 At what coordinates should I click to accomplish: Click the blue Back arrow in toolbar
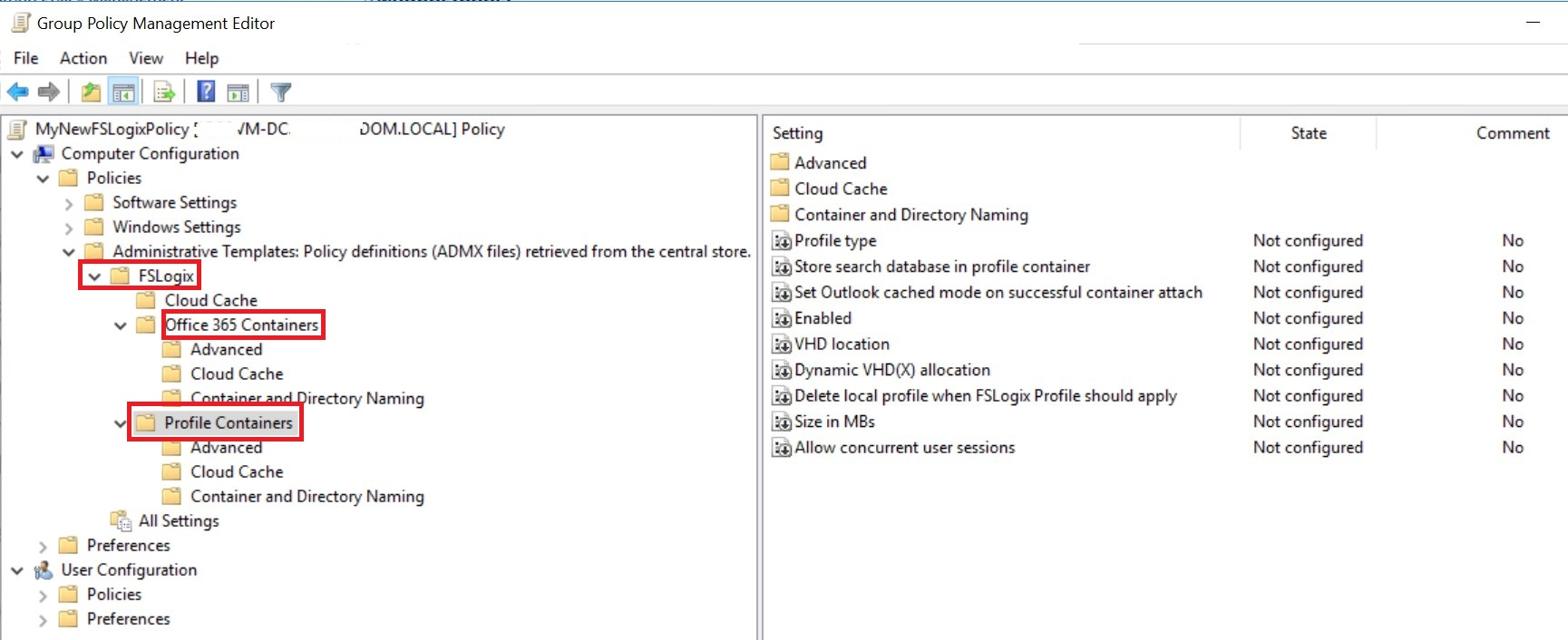click(18, 92)
